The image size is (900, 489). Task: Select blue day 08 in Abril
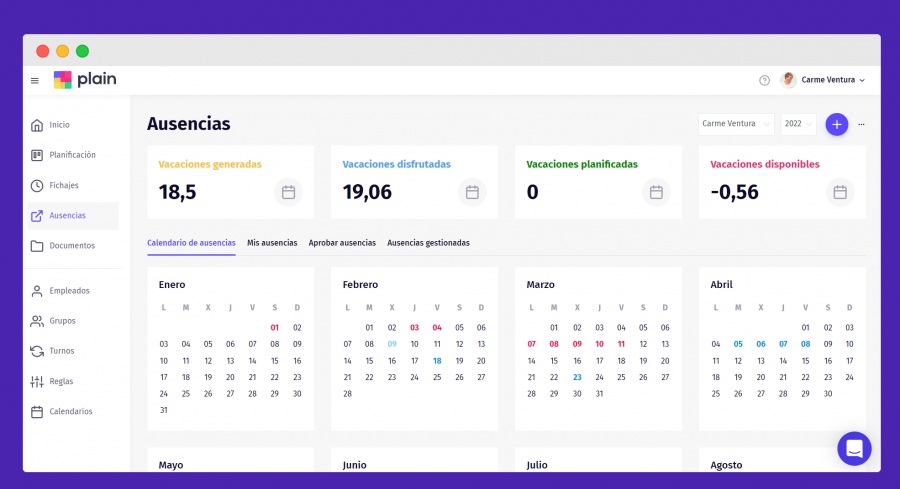[x=805, y=344]
